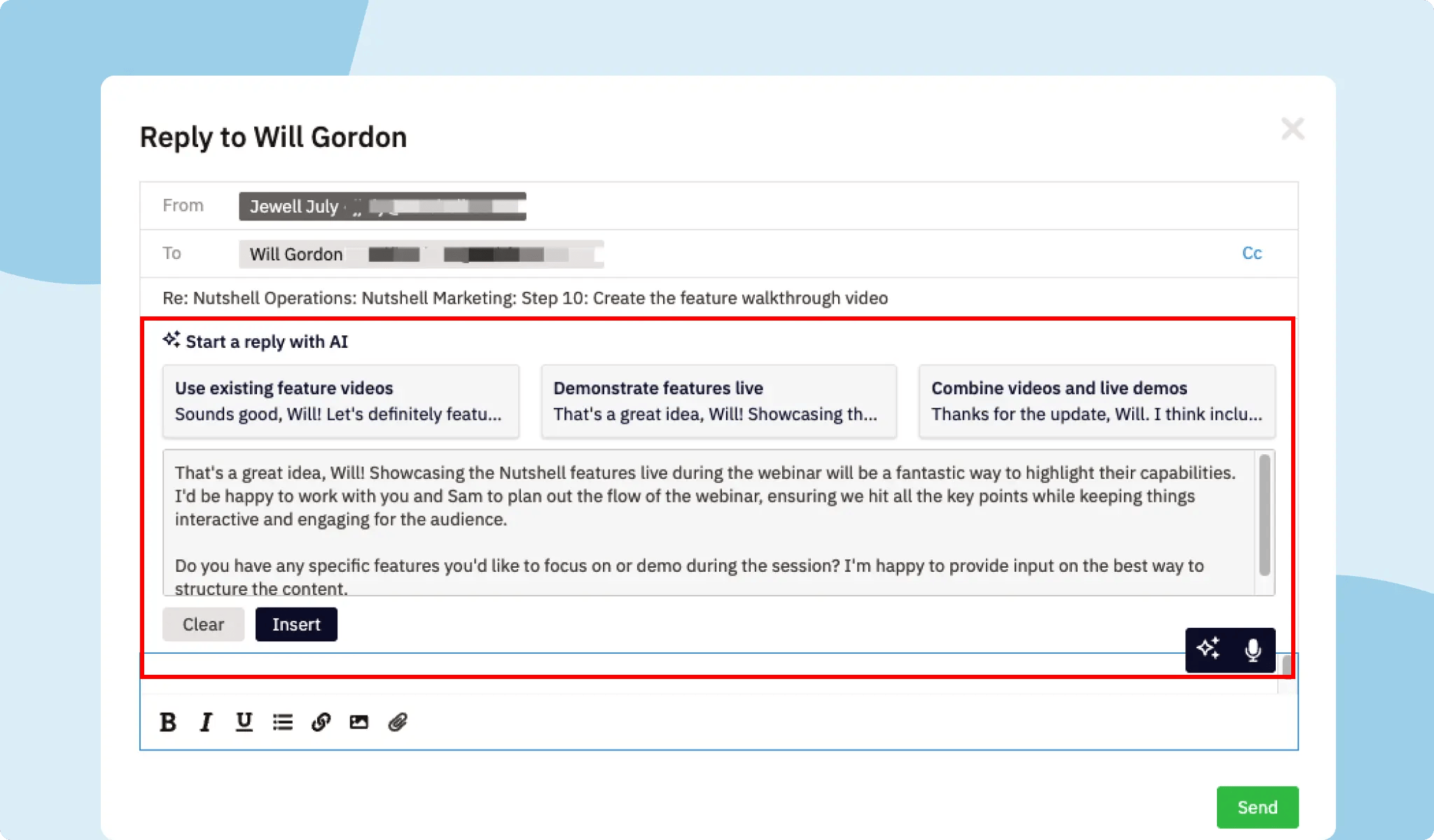The height and width of the screenshot is (840, 1434).
Task: Select the Use existing feature videos suggestion
Action: [x=340, y=400]
